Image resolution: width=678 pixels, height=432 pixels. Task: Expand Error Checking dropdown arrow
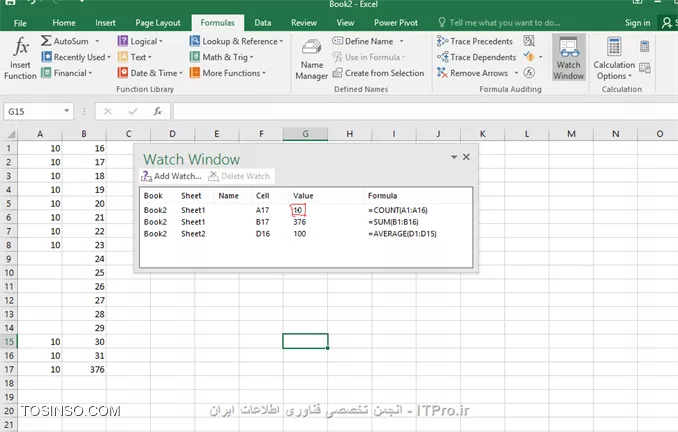tap(540, 57)
